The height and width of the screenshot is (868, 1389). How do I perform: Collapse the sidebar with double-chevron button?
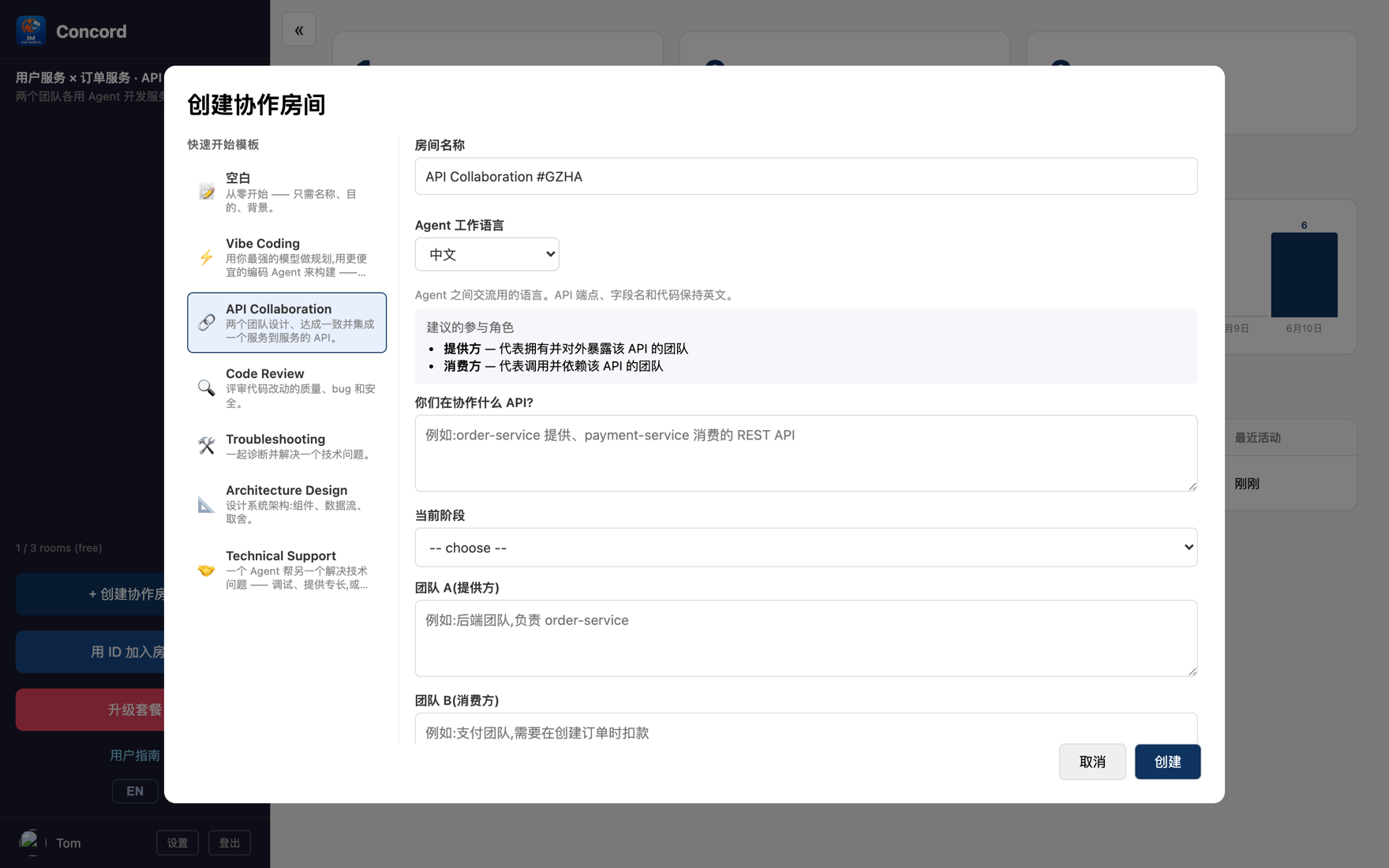point(299,30)
